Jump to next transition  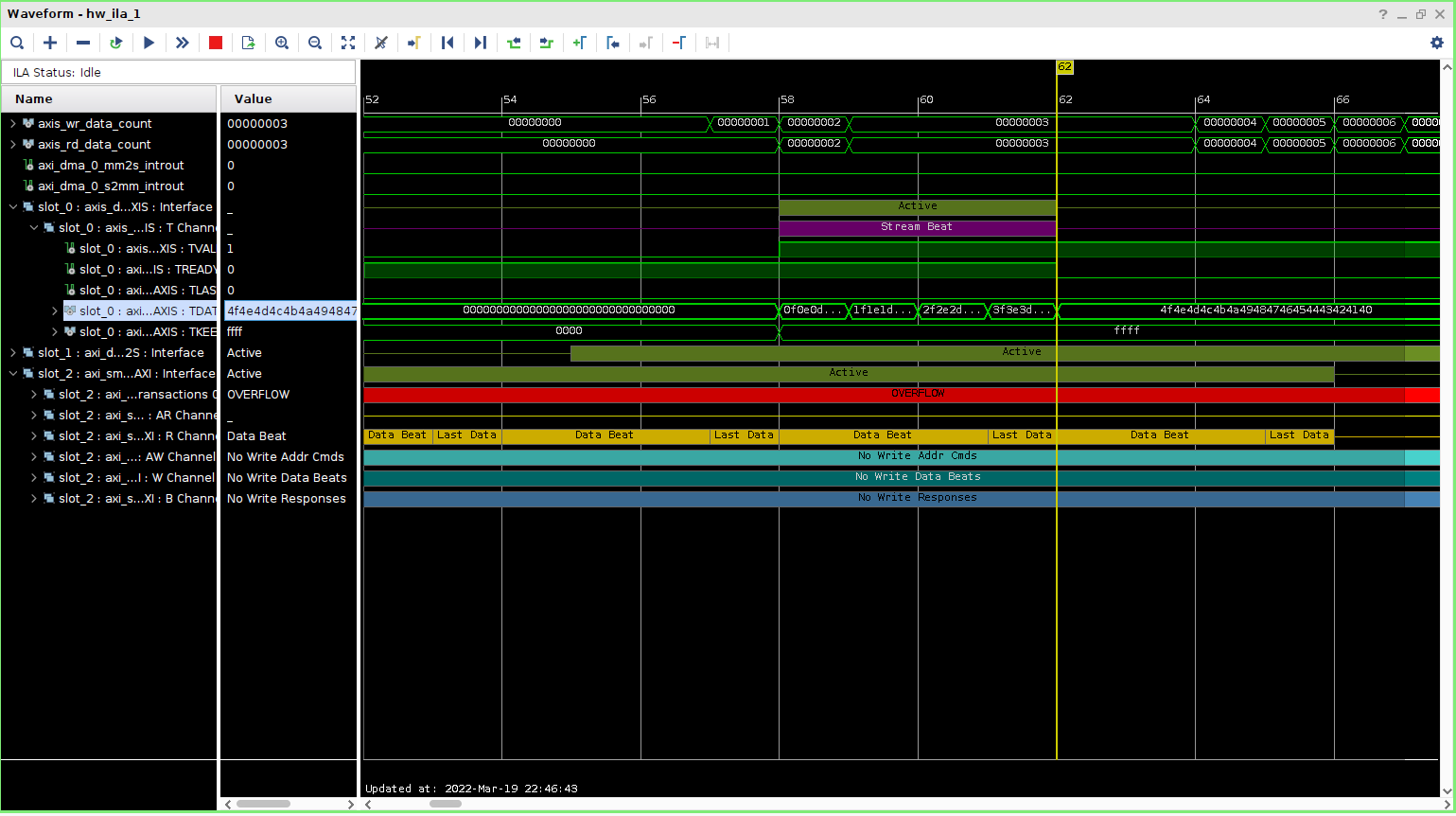point(547,43)
